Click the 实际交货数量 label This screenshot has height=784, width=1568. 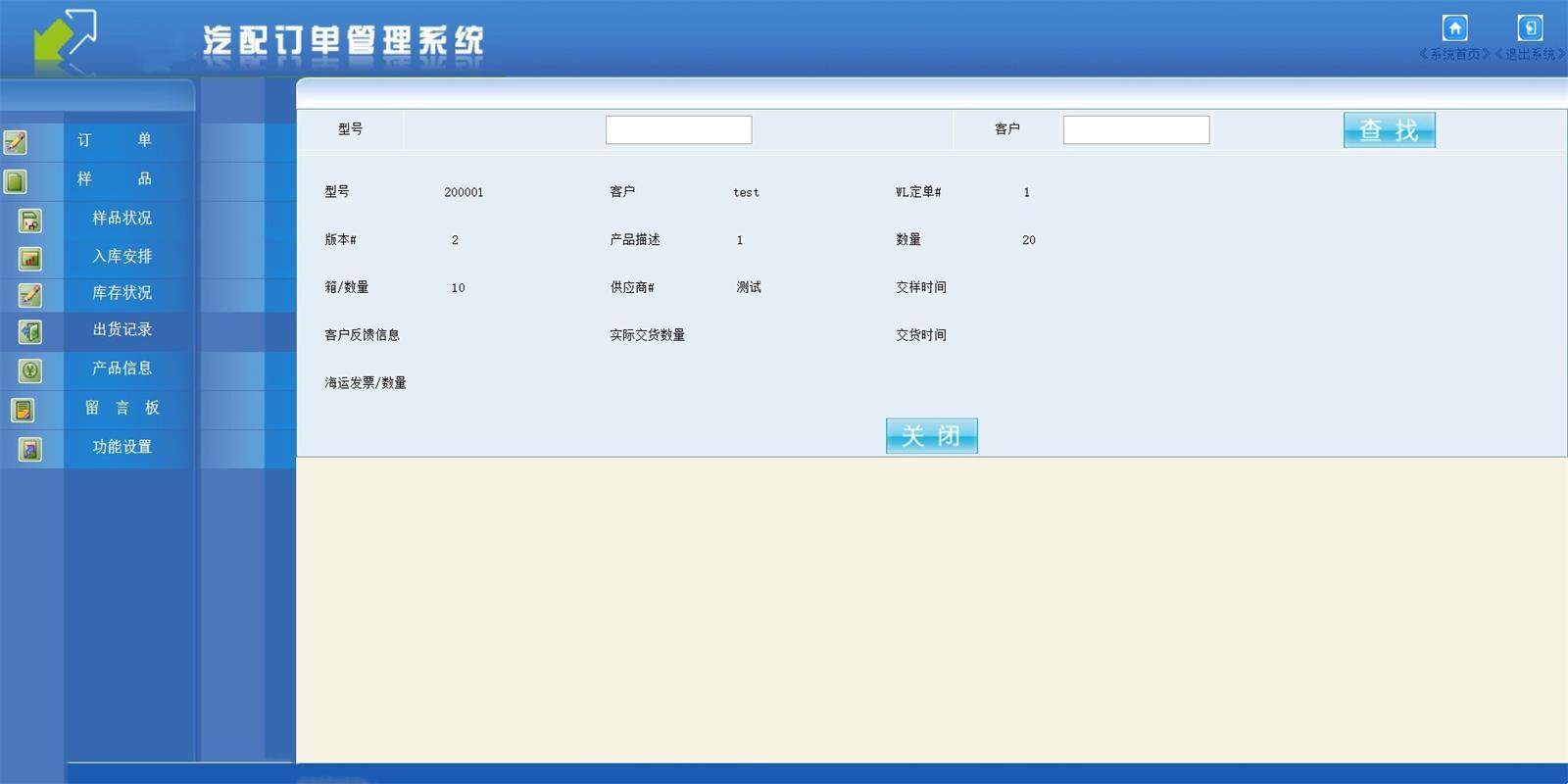point(647,335)
